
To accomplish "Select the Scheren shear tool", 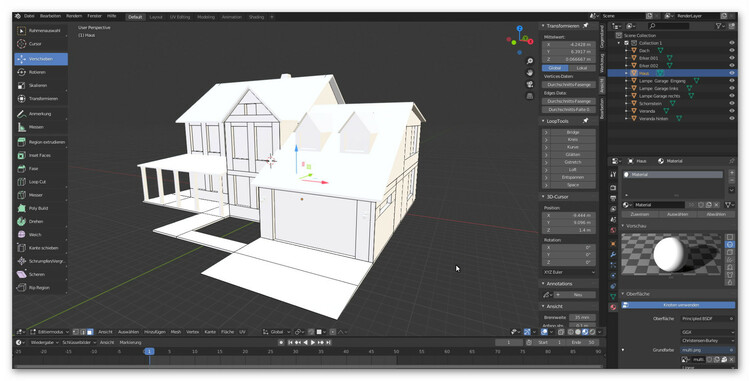I will pyautogui.click(x=41, y=274).
